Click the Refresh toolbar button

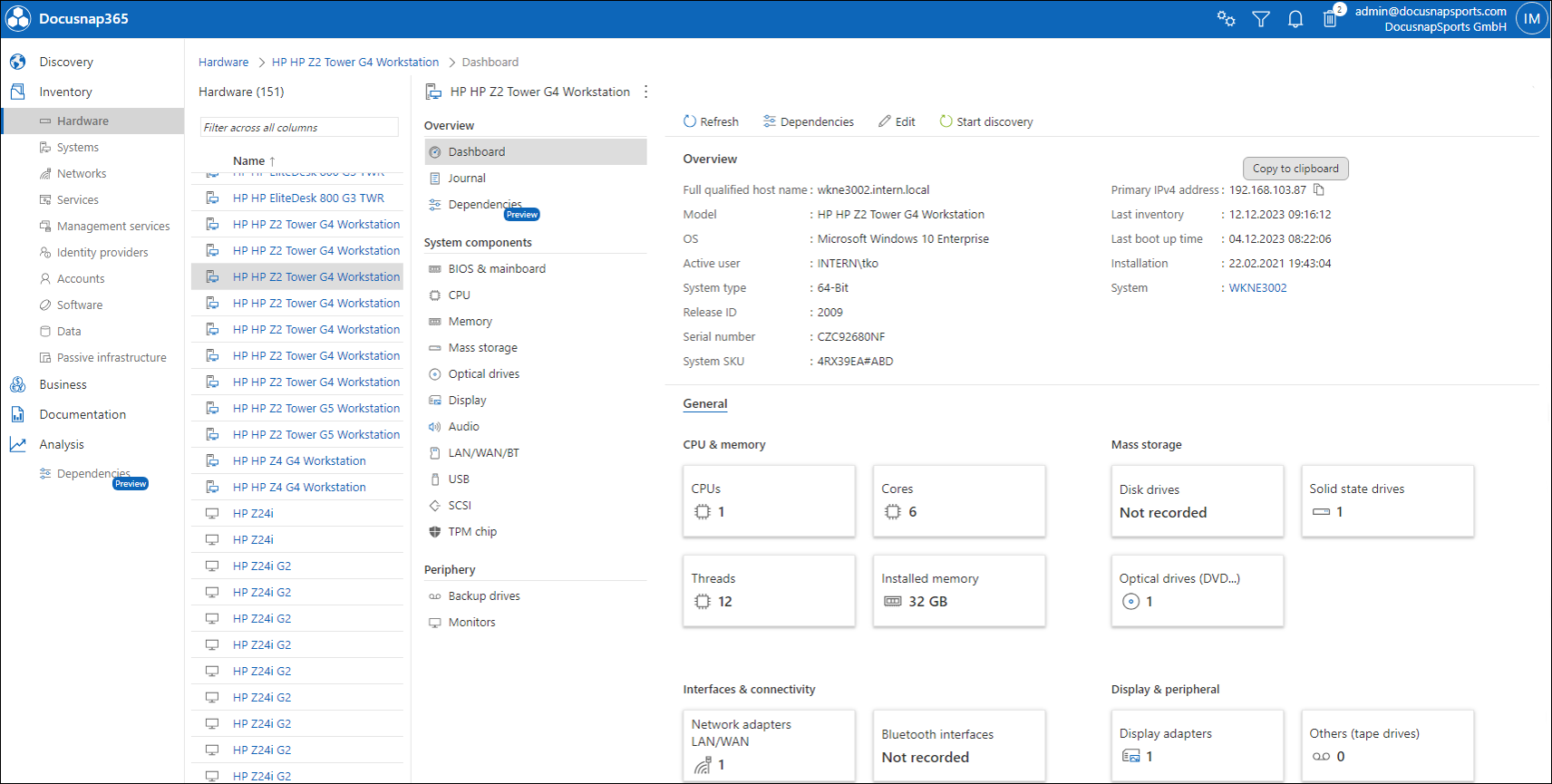click(711, 121)
